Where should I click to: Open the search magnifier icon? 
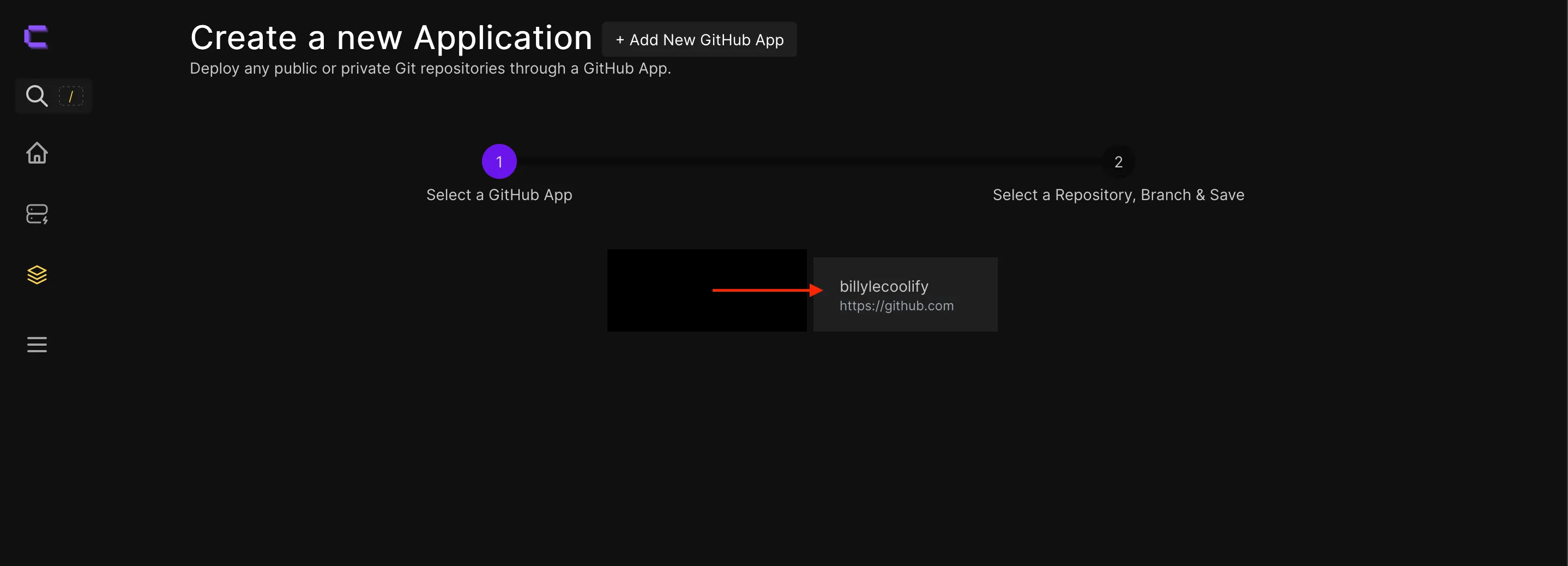[x=37, y=95]
